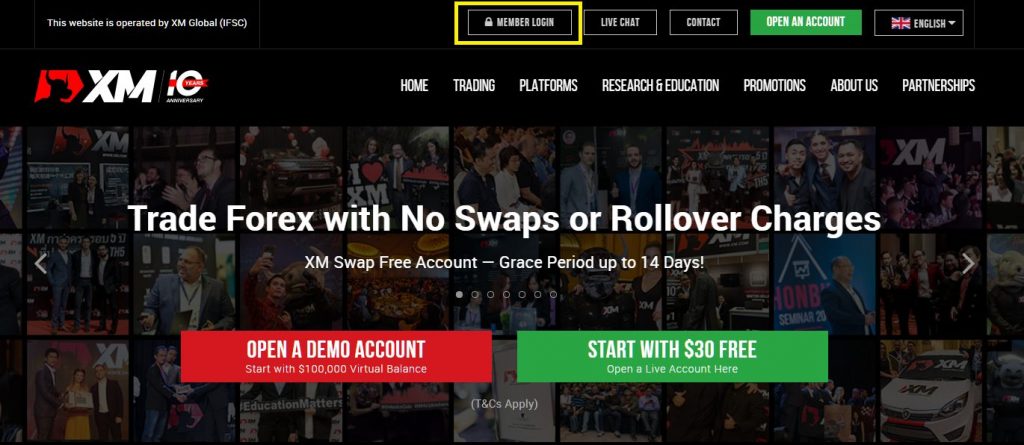The image size is (1024, 445).
Task: Open the Trading menu
Action: click(474, 86)
